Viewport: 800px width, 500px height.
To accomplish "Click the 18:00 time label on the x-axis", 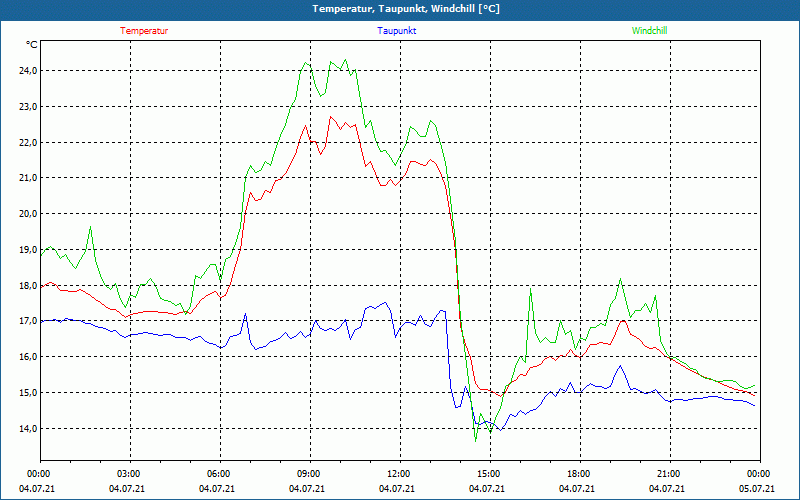I will pyautogui.click(x=577, y=474).
